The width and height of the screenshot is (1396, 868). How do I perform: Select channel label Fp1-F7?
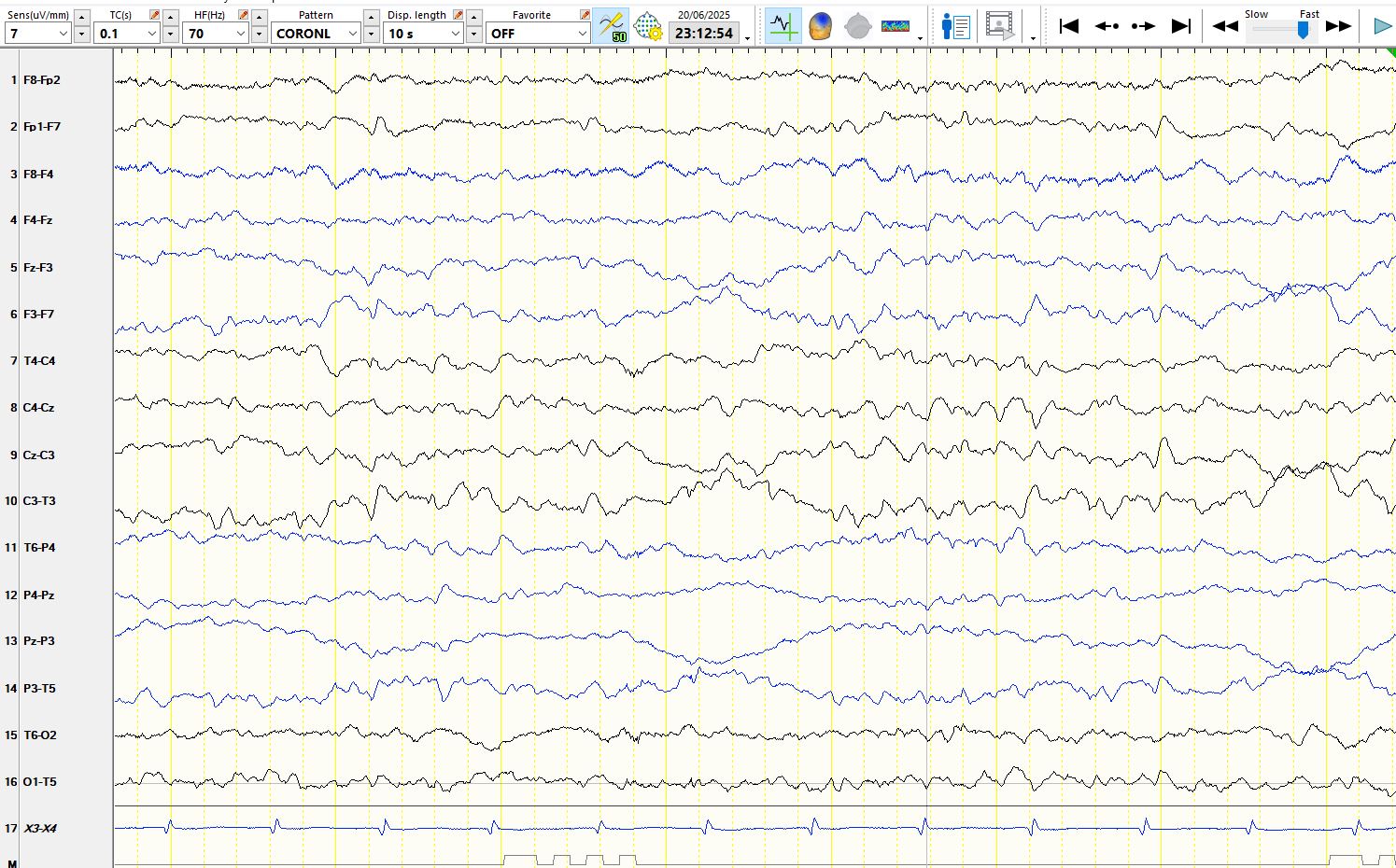(42, 127)
